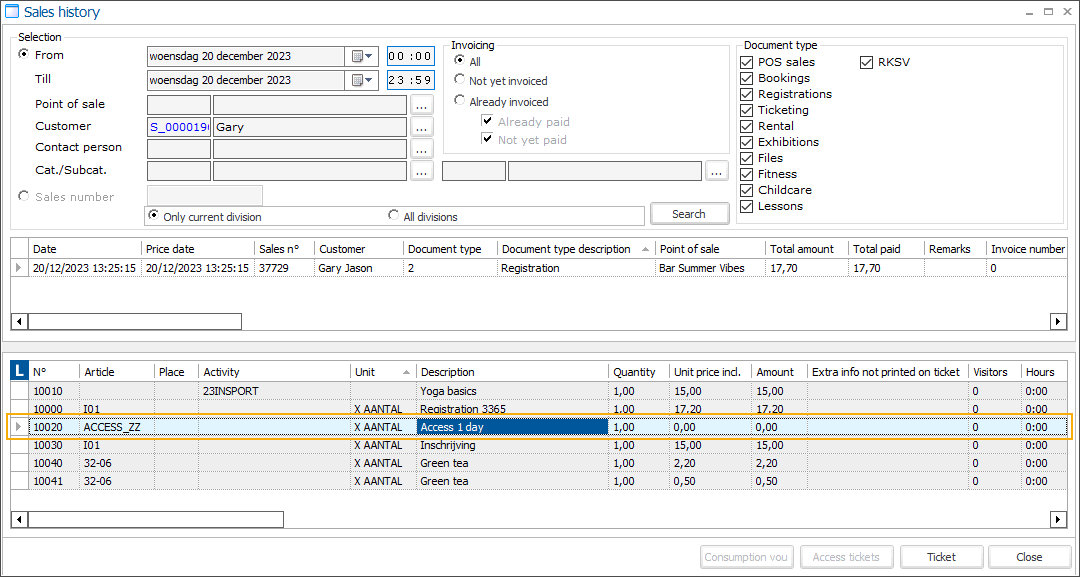
Task: Click the Ticket button
Action: tap(941, 557)
